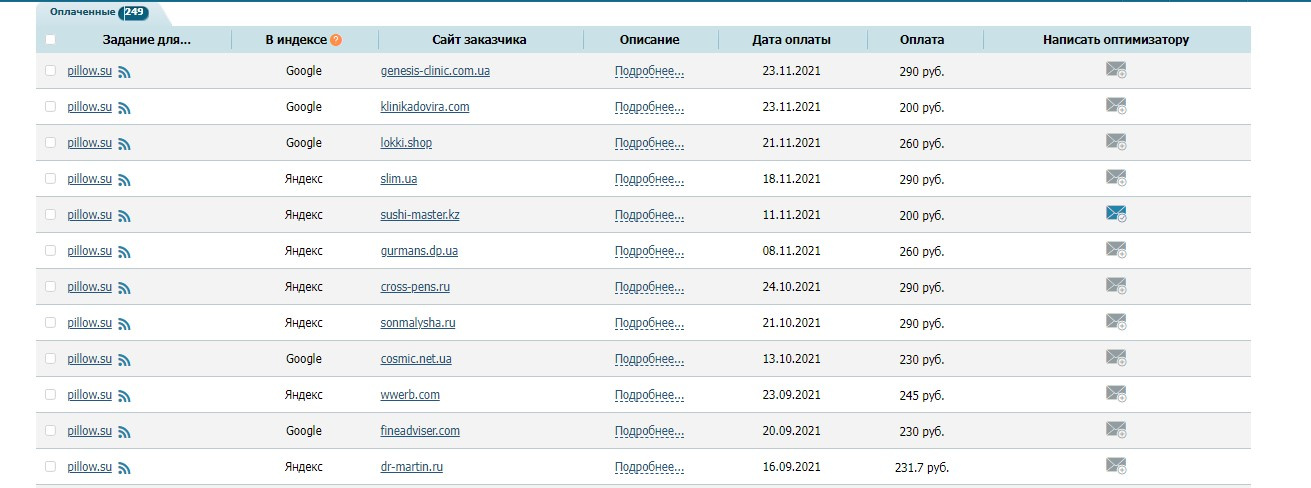Sort by 'Дата оплаты' column header
The width and height of the screenshot is (1311, 488).
(x=791, y=40)
